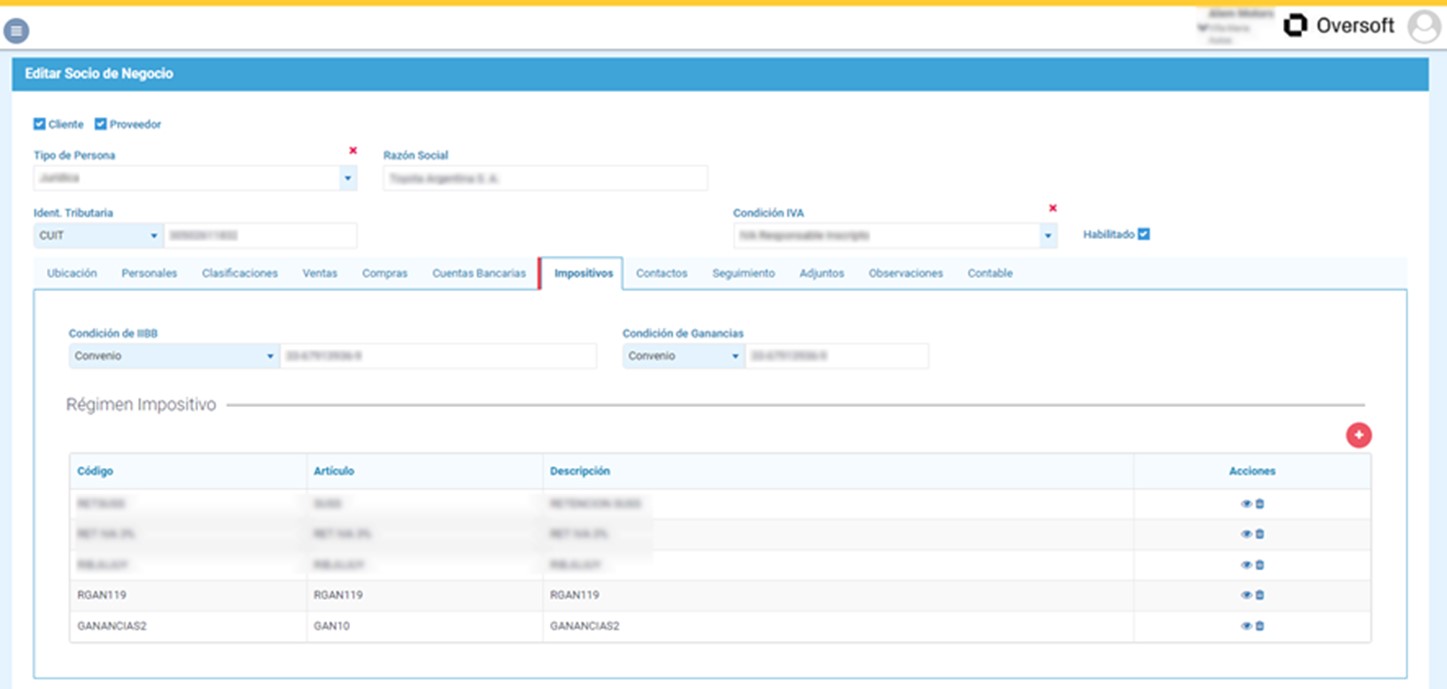Viewport: 1447px width, 689px height.
Task: View details of the RGAN119 row
Action: [1246, 595]
